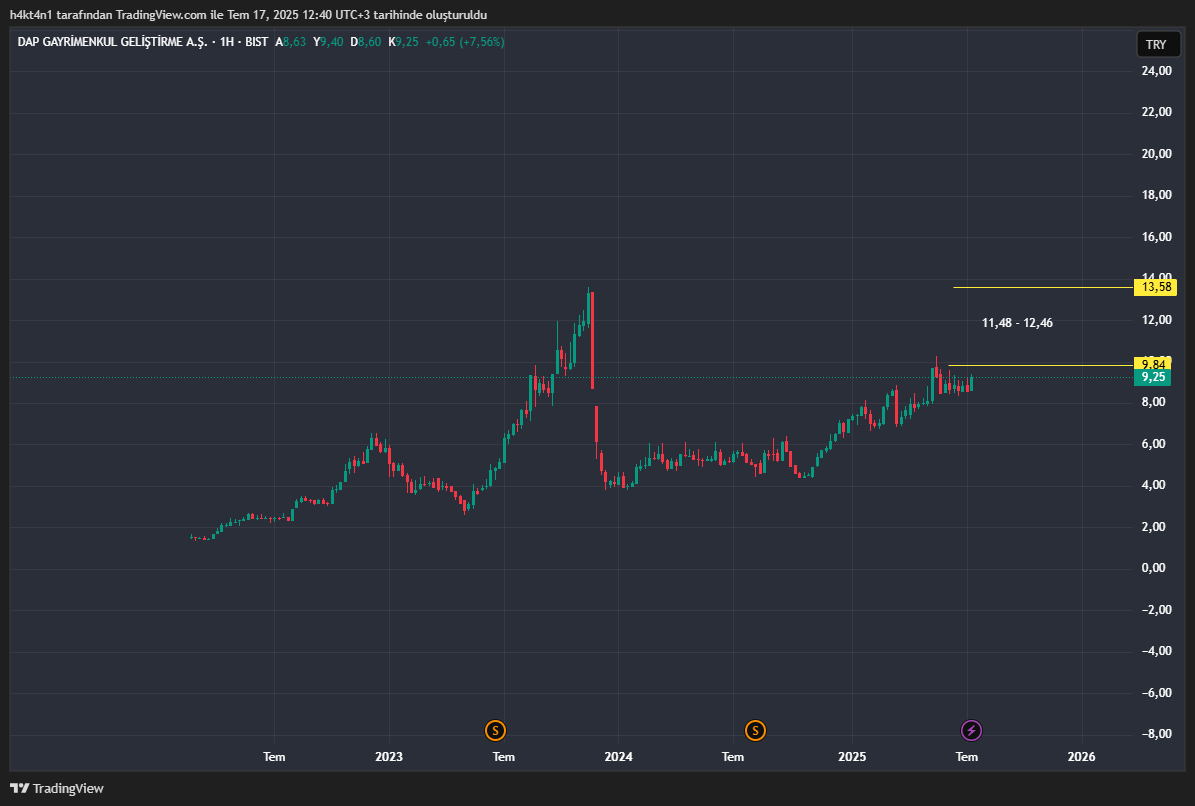Click the purple lightning event icon near Tem 2025
Viewport: 1195px width, 806px height.
pos(971,731)
